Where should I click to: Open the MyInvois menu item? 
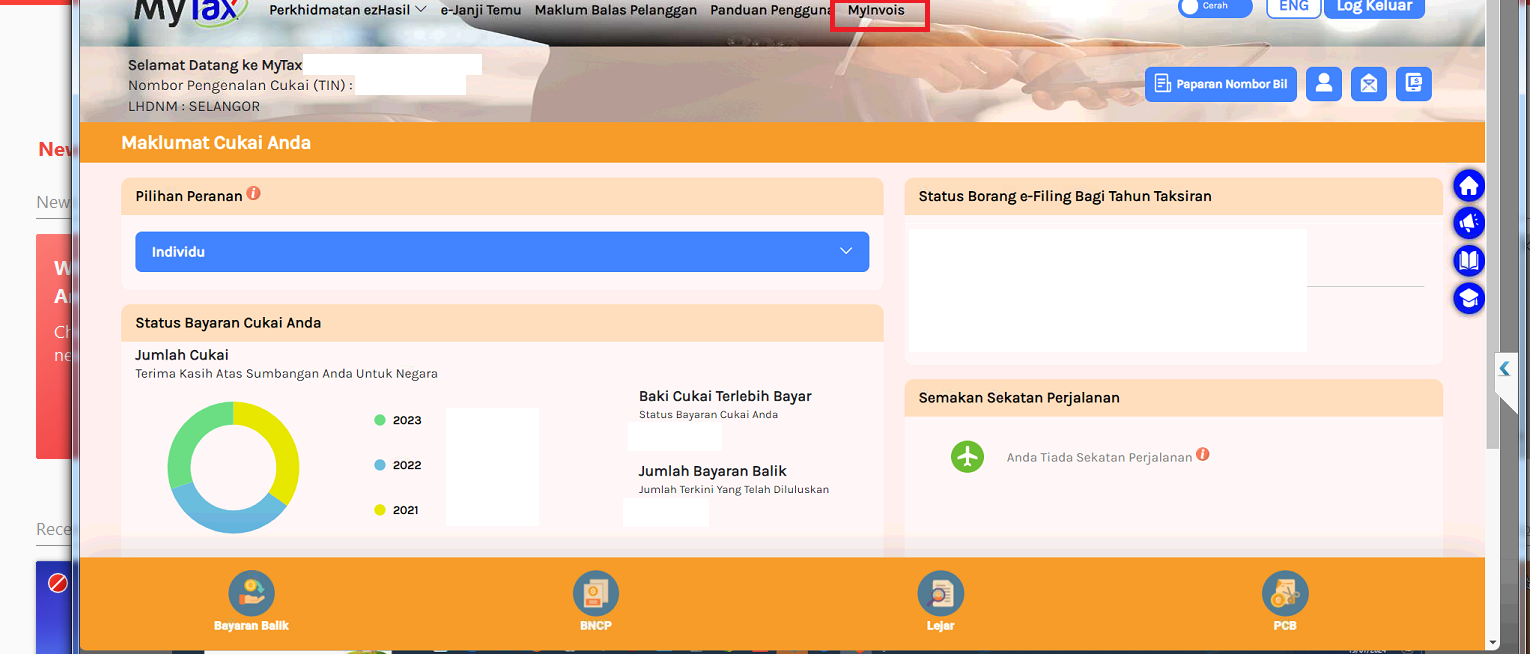877,11
